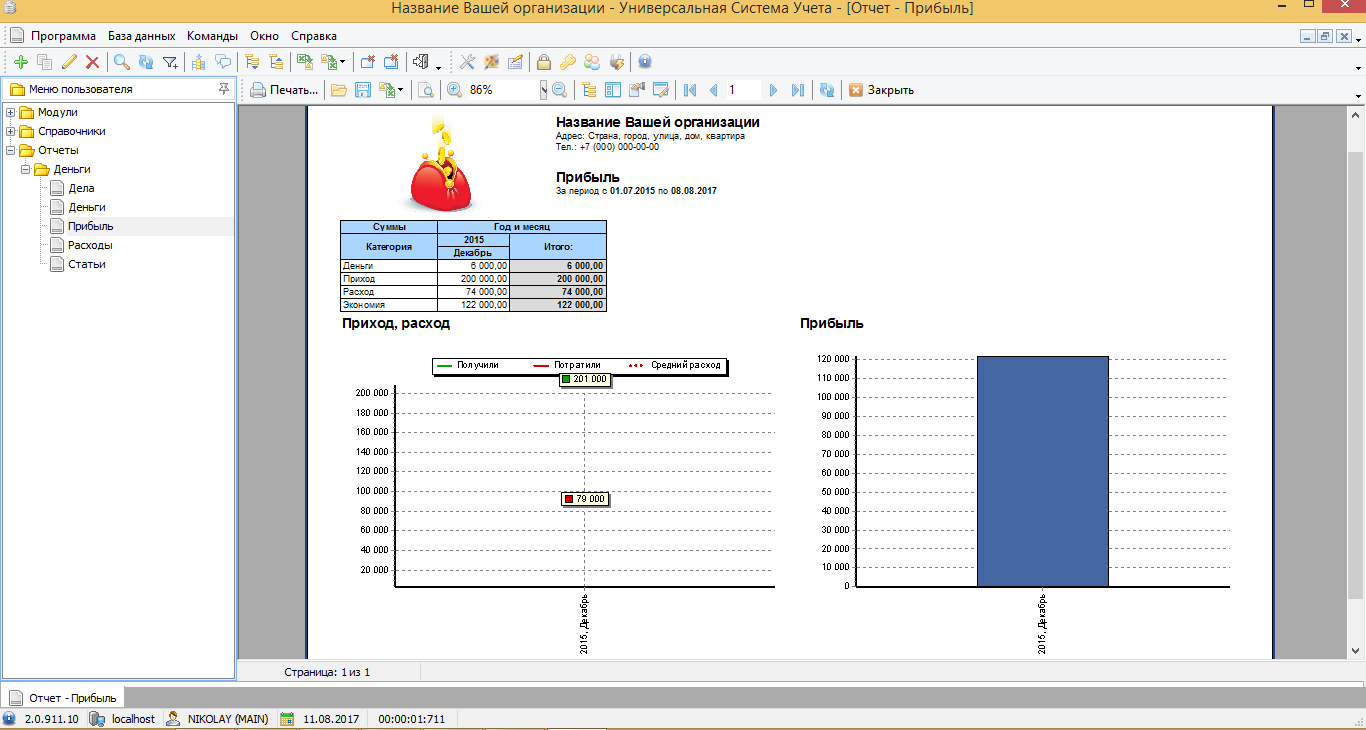Click the page number input field
This screenshot has height=730, width=1366.
coord(744,90)
